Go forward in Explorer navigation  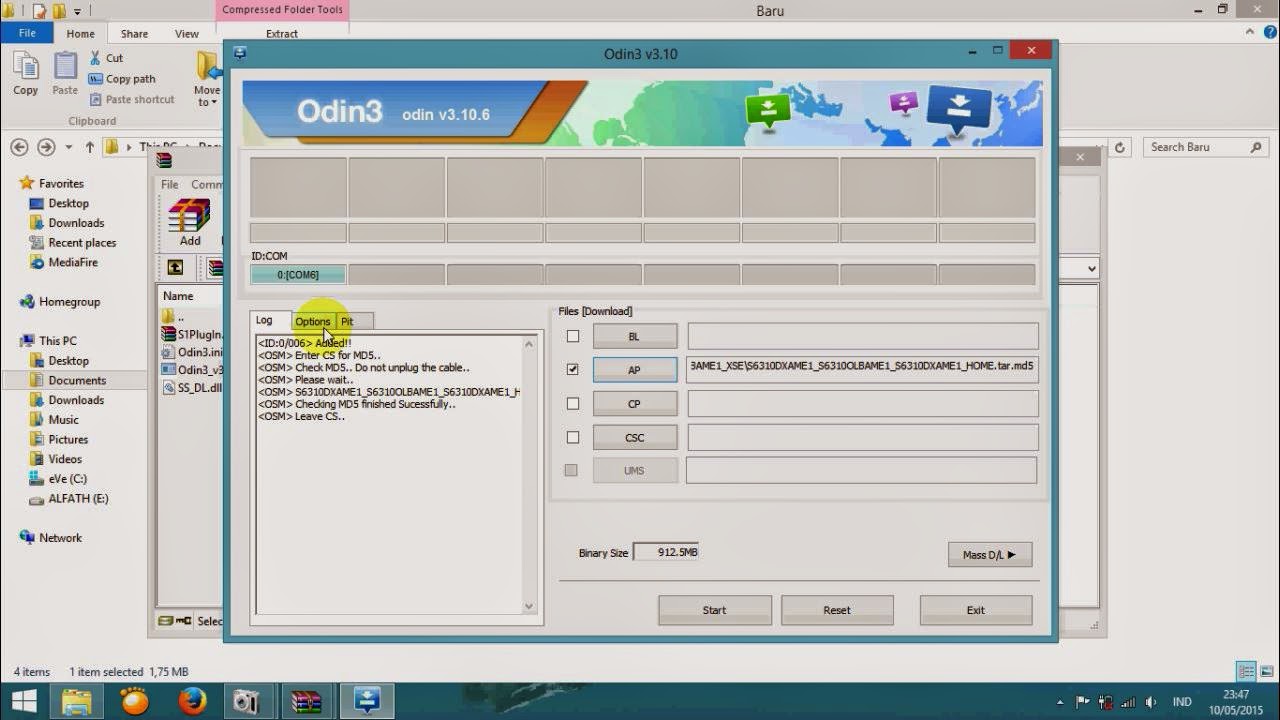(x=46, y=147)
